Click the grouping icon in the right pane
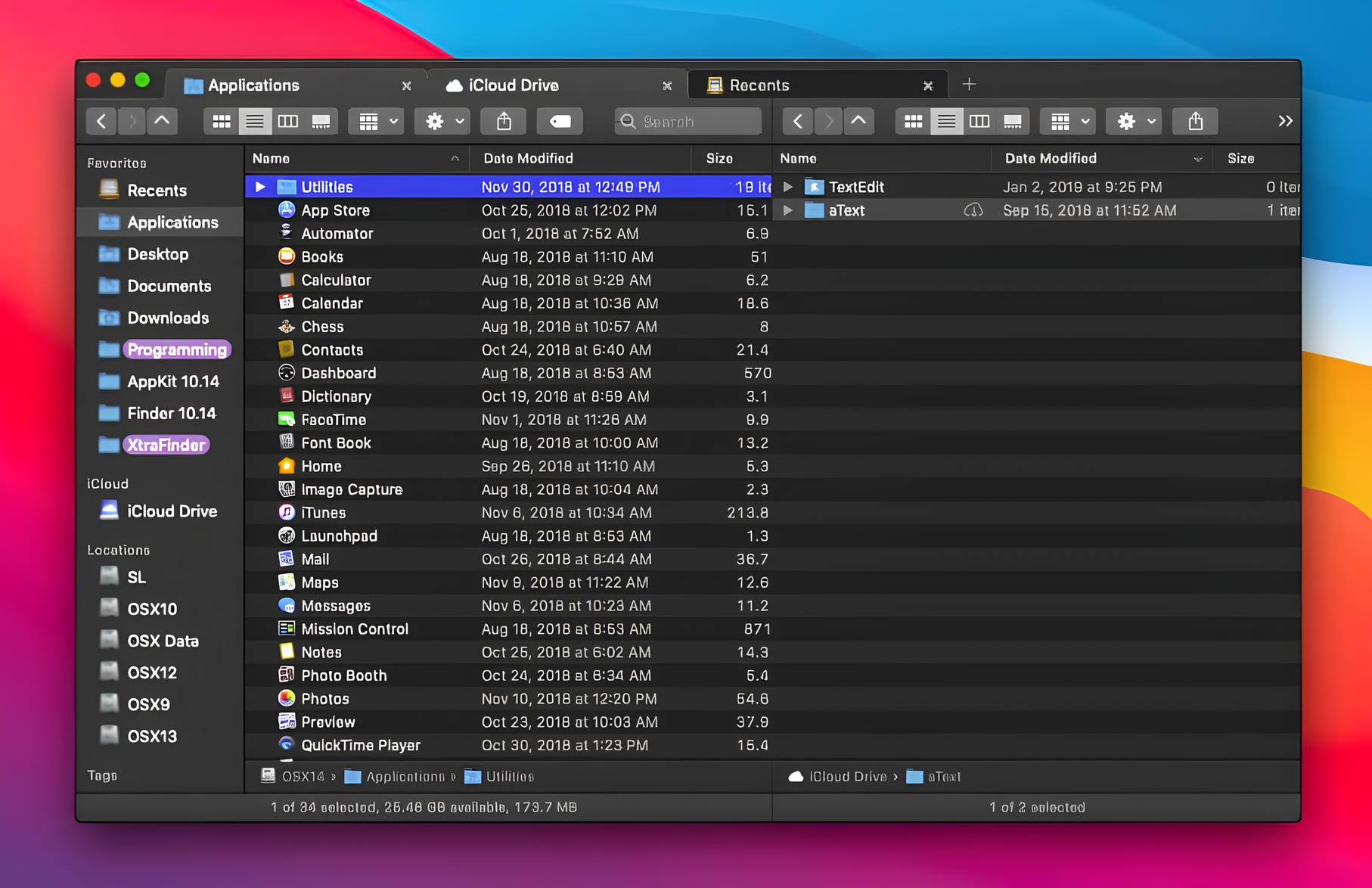Viewport: 1372px width, 888px height. click(x=1062, y=121)
